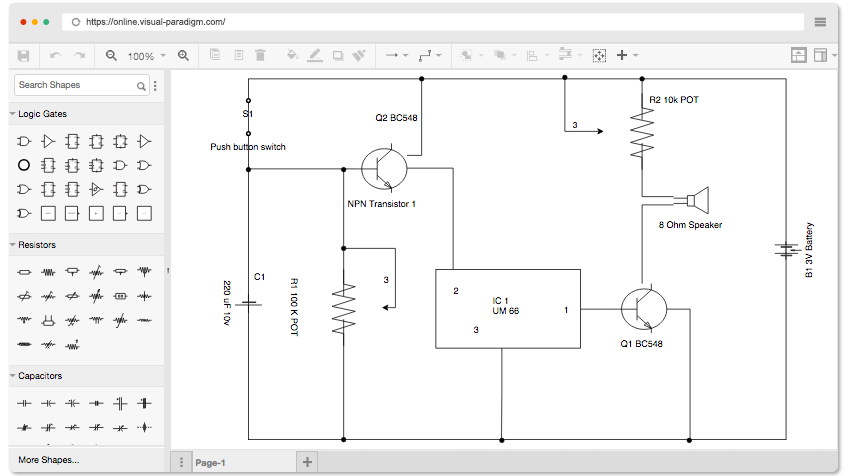Open the page list three-dot menu
848x476 pixels.
point(181,462)
